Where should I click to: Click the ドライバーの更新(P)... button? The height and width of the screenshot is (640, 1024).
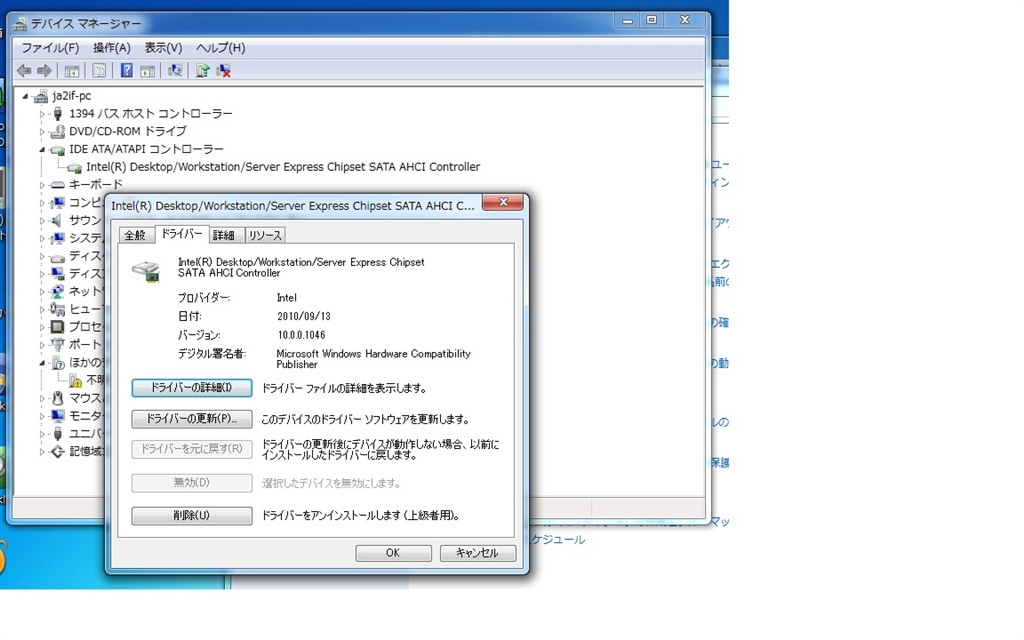(x=191, y=419)
